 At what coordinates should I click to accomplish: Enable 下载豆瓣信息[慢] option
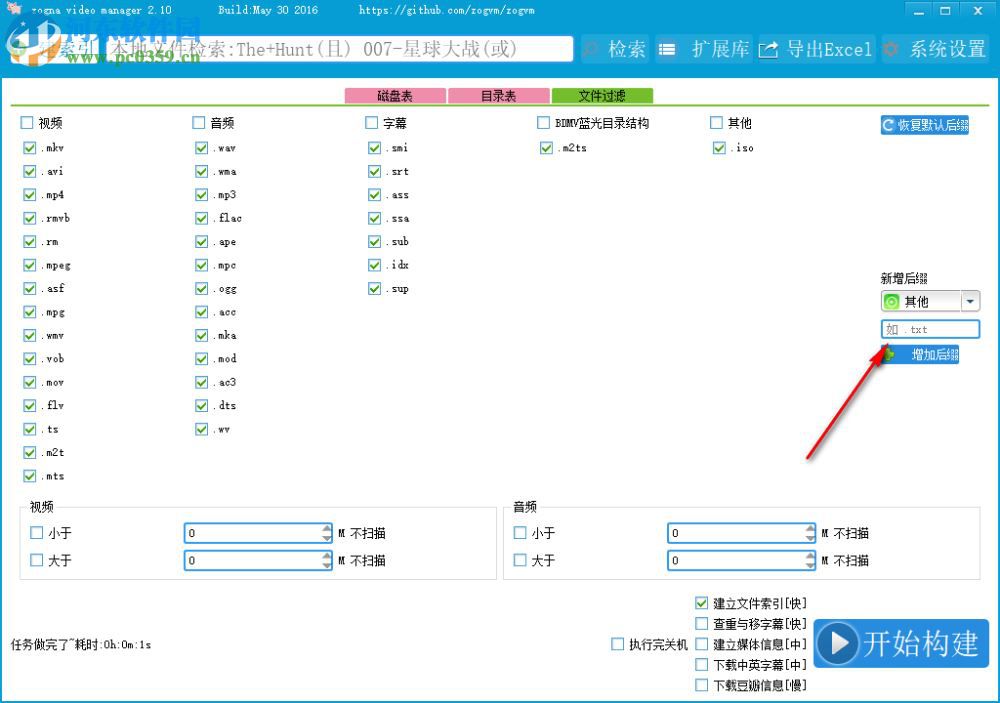[x=702, y=685]
